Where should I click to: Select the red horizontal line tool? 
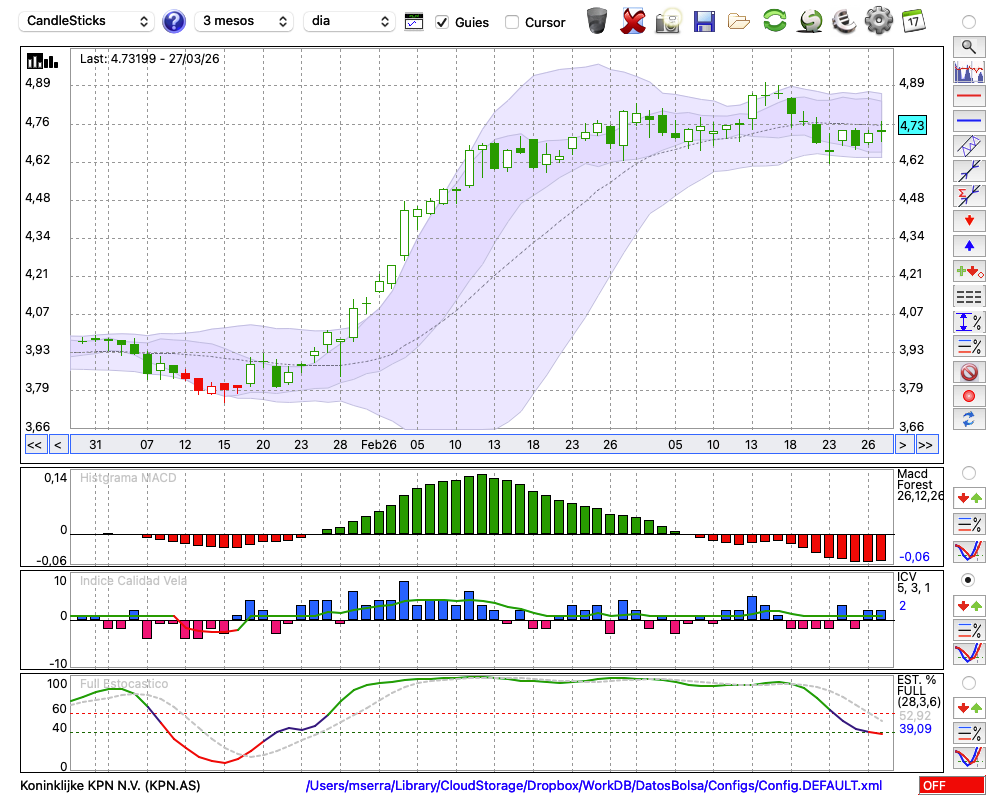click(968, 98)
